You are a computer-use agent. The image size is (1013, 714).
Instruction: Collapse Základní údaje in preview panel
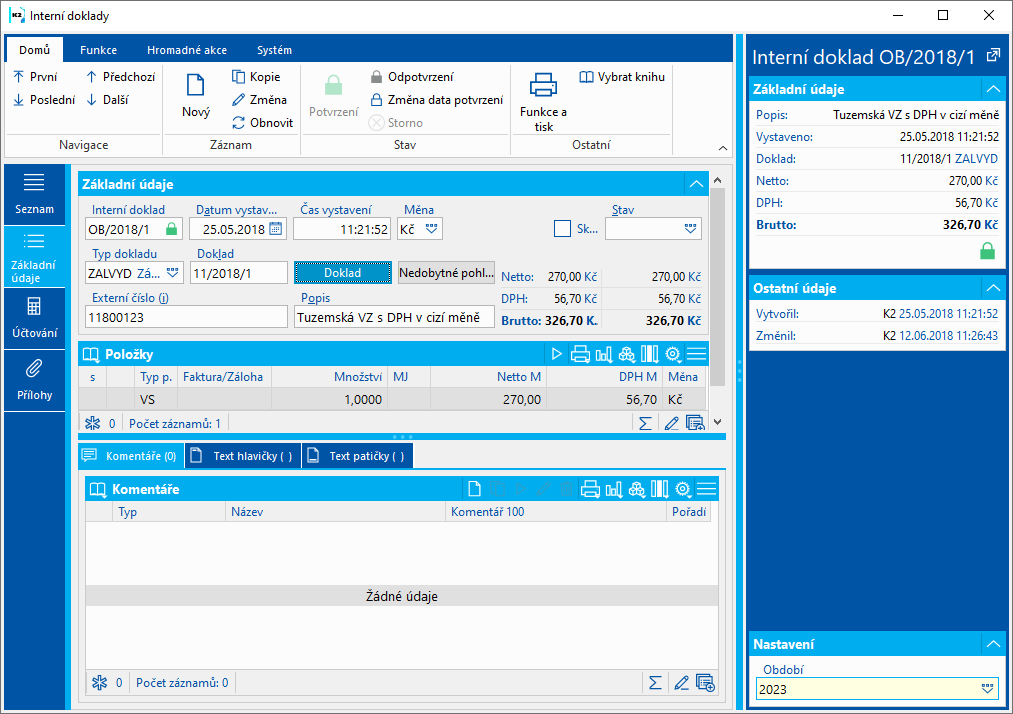pyautogui.click(x=993, y=89)
